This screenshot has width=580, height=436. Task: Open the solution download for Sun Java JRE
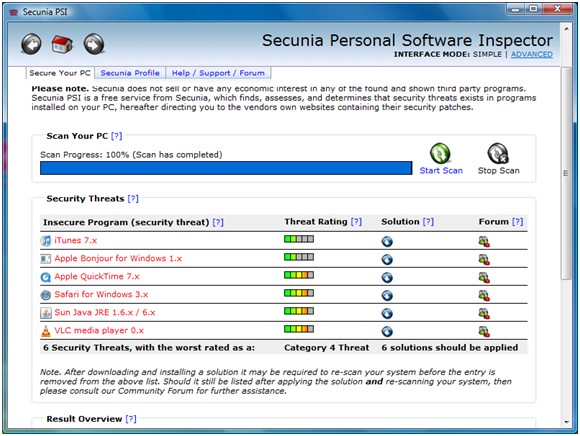(x=387, y=314)
